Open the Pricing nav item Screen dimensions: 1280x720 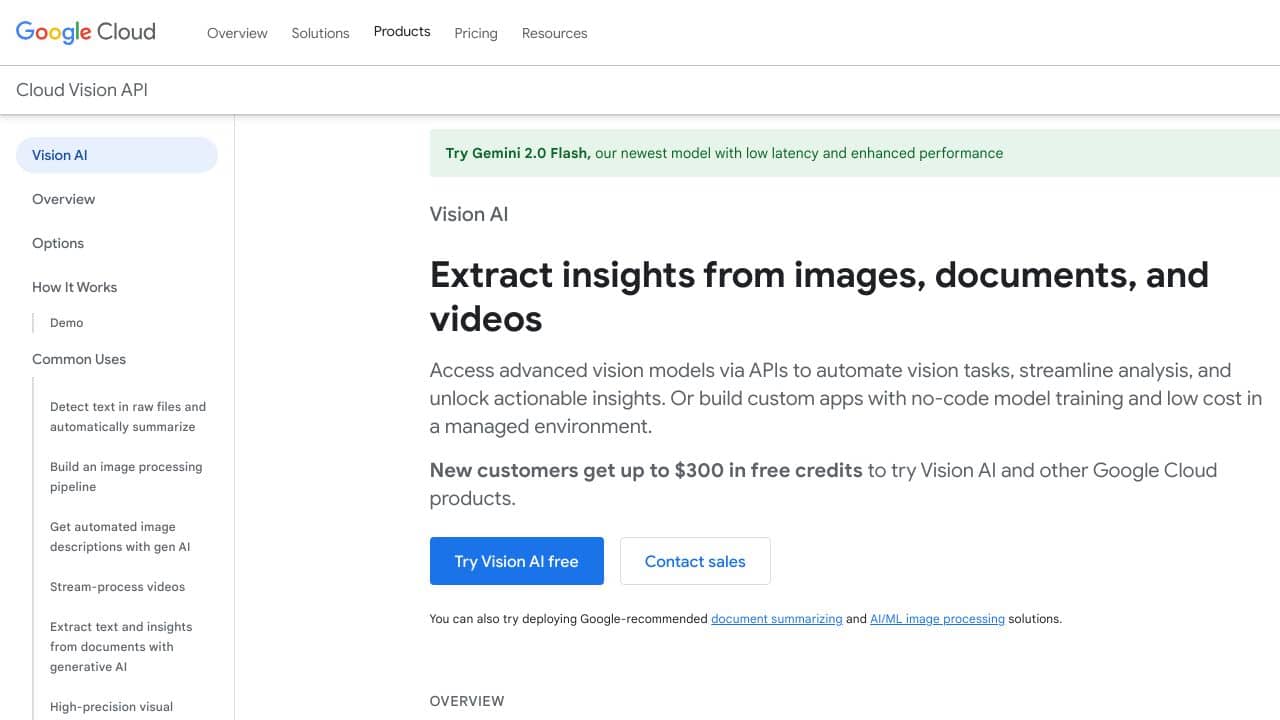click(x=476, y=33)
